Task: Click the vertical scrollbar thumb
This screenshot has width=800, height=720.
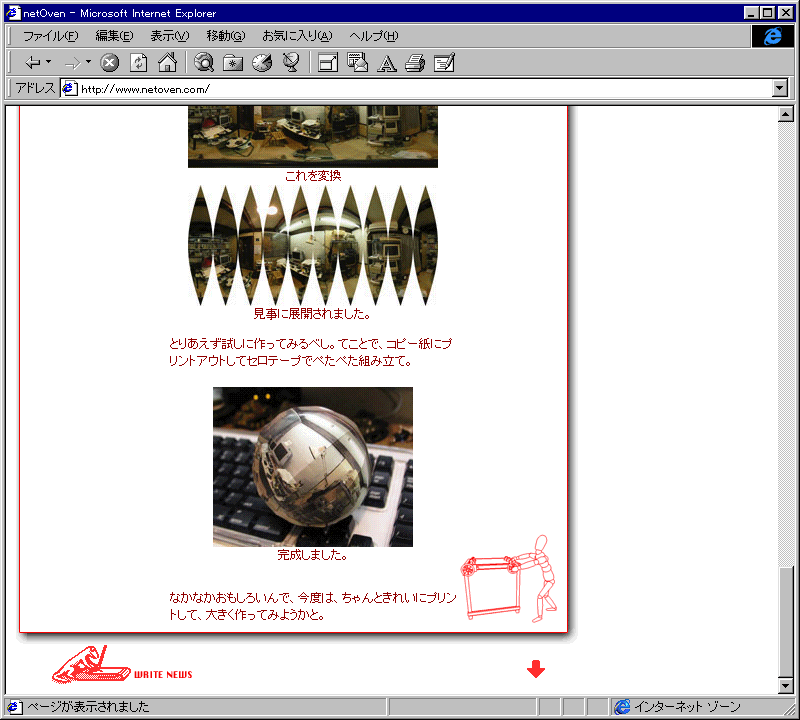Action: (786, 622)
